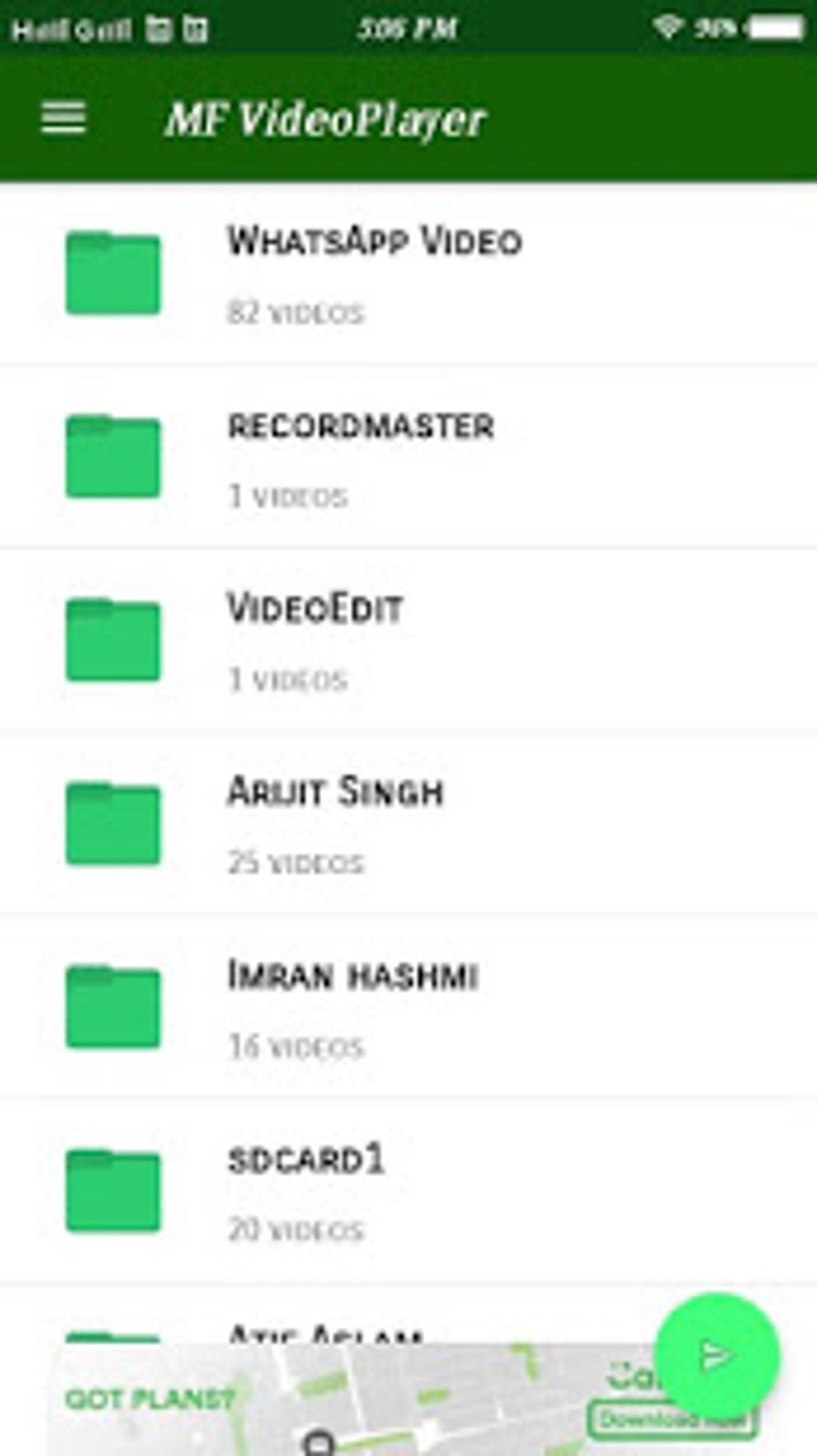The height and width of the screenshot is (1456, 817).
Task: Select the RecordMaster folder name
Action: 361,426
